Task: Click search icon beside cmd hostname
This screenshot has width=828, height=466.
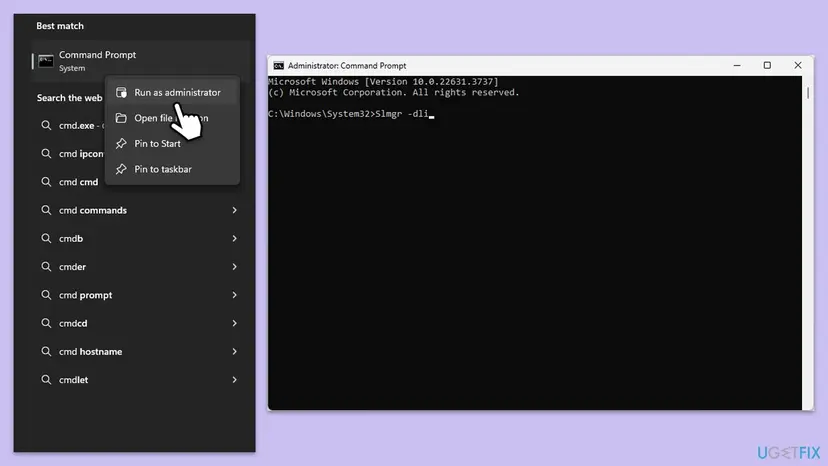Action: pos(46,351)
